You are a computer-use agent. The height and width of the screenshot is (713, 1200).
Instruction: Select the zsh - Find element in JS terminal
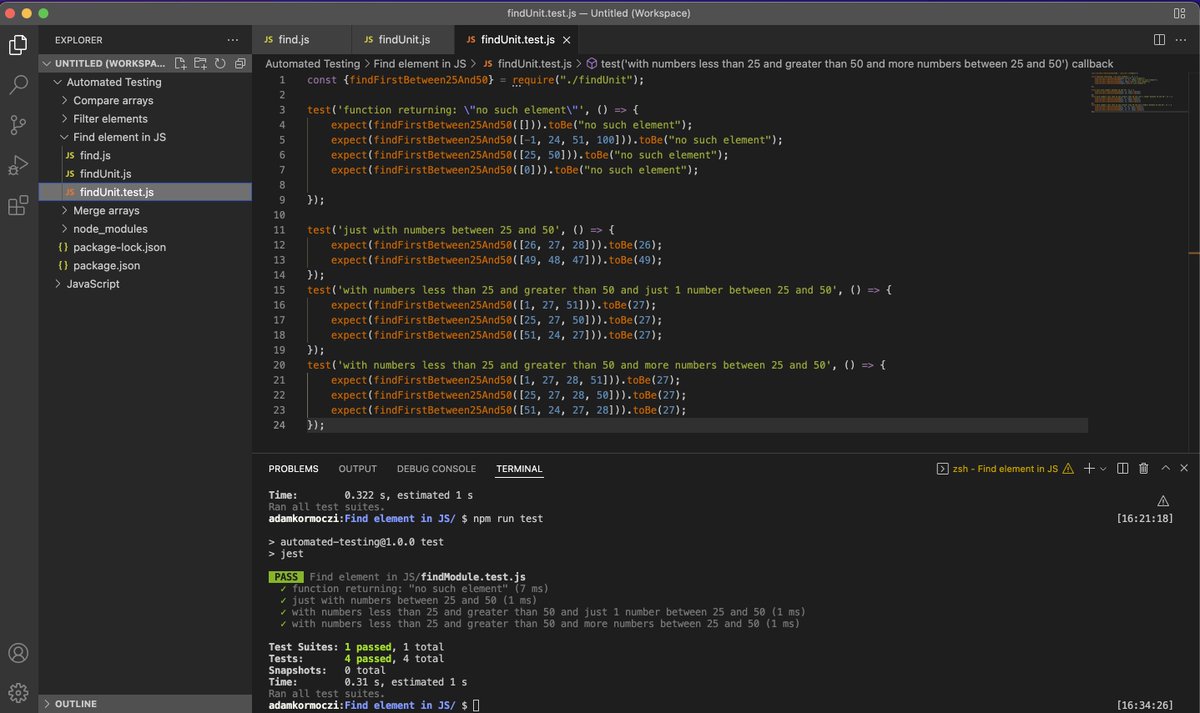tap(996, 468)
